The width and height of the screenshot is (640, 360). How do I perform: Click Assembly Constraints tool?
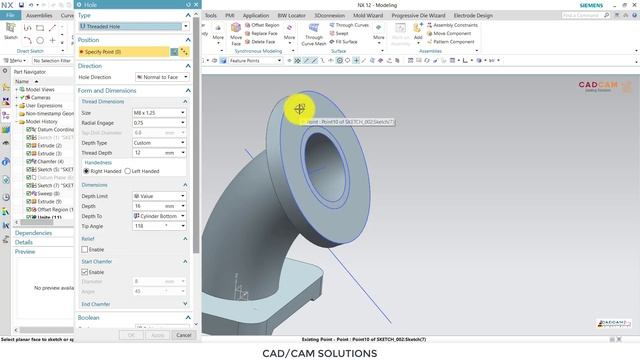[x=452, y=25]
